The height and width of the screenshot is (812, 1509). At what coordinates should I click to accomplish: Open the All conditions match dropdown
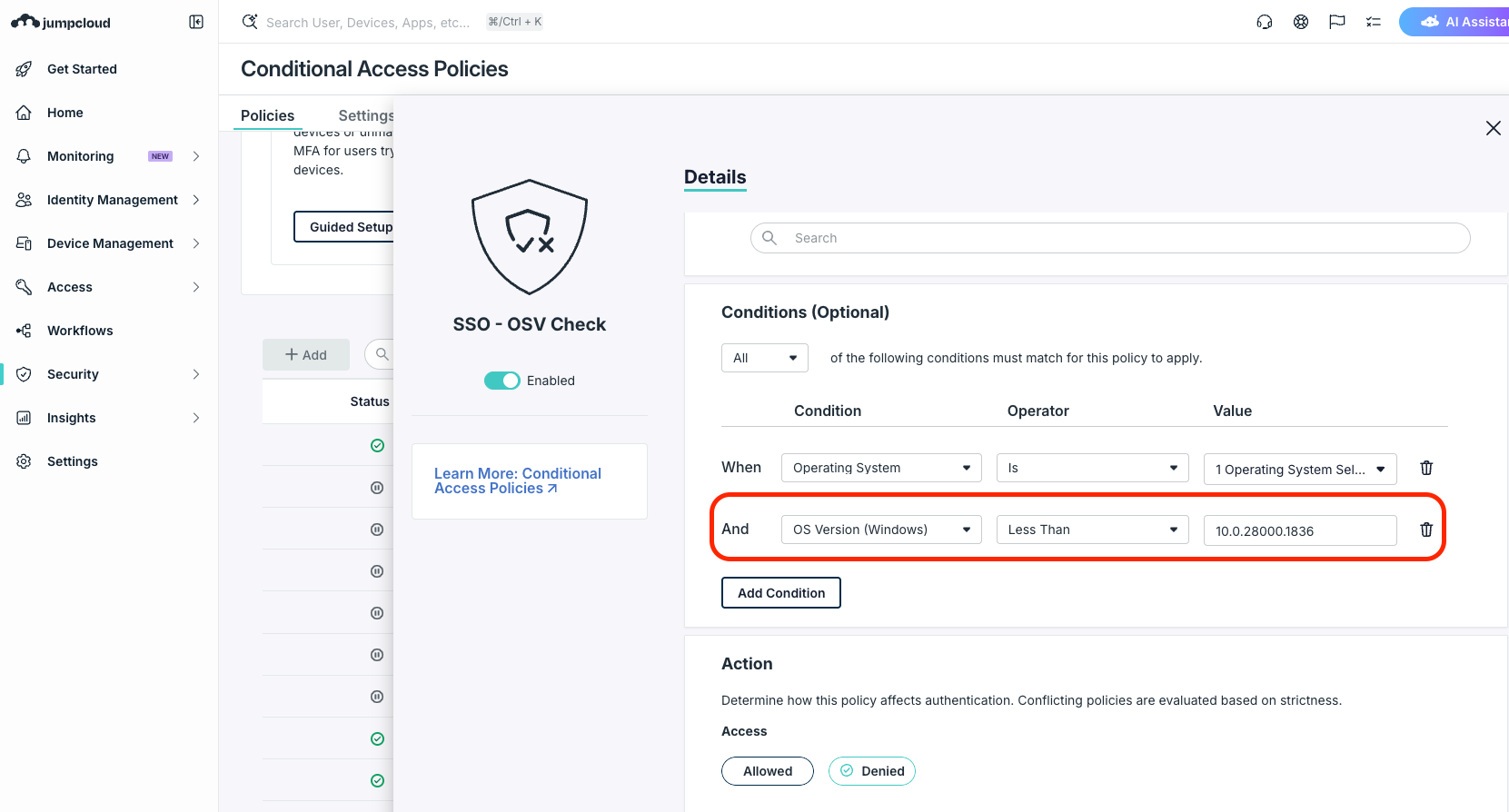point(765,358)
